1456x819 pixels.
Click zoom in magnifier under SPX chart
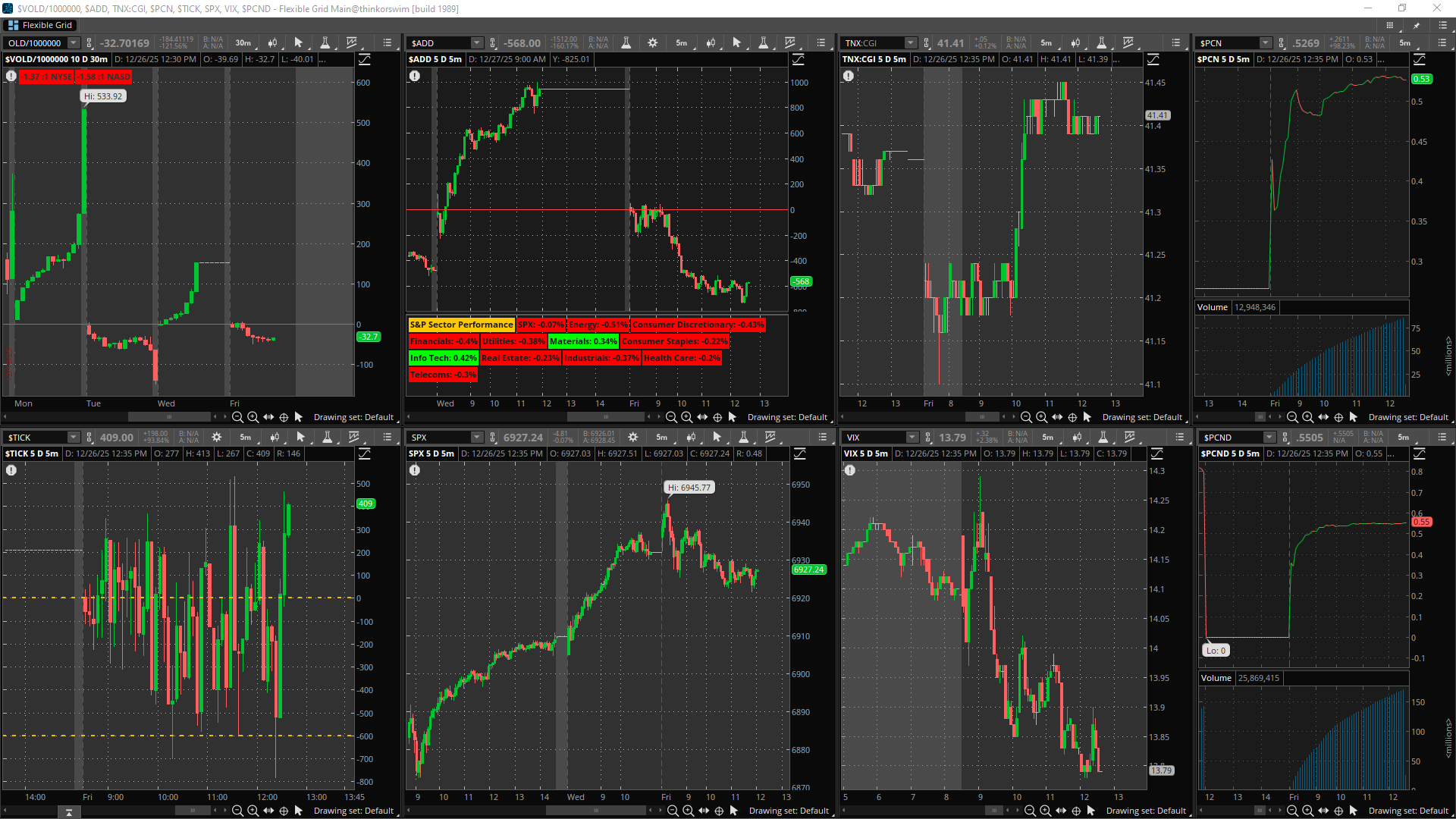pos(688,811)
